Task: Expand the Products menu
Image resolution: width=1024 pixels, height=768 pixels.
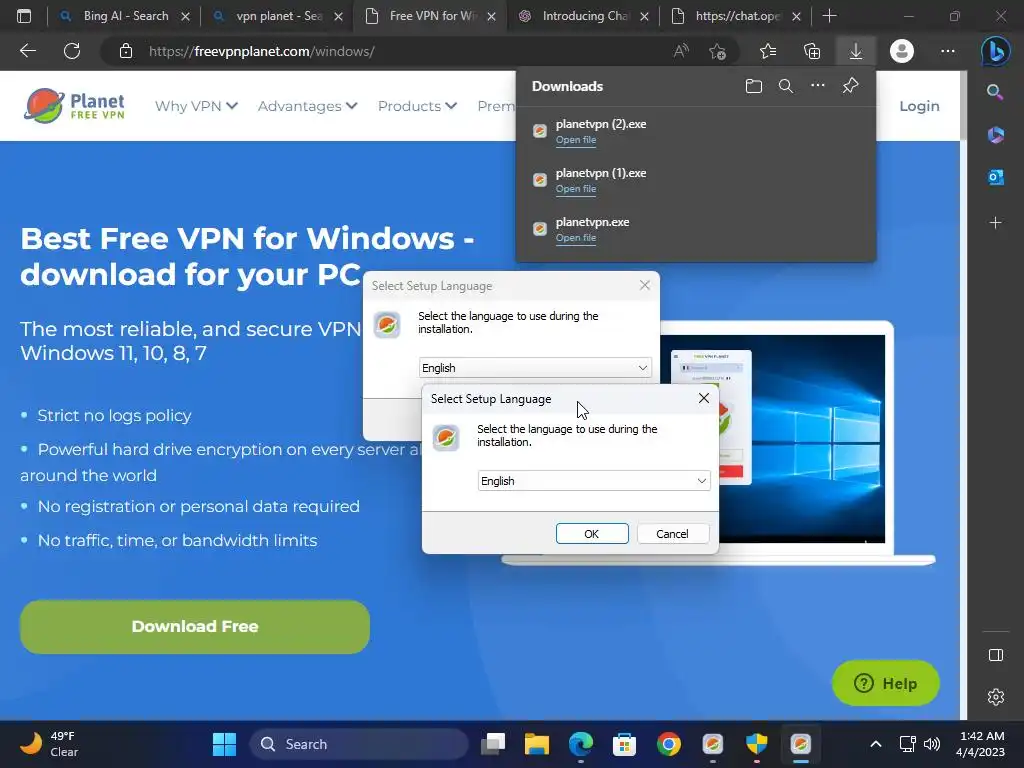Action: pyautogui.click(x=417, y=106)
